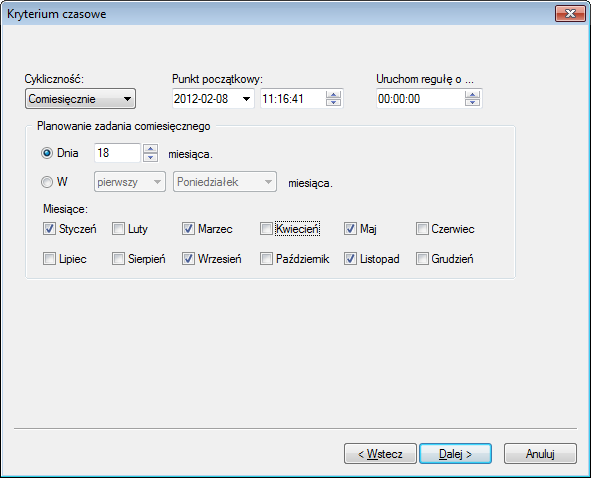591x478 pixels.
Task: Select the Dnia radio button
Action: pyautogui.click(x=47, y=153)
